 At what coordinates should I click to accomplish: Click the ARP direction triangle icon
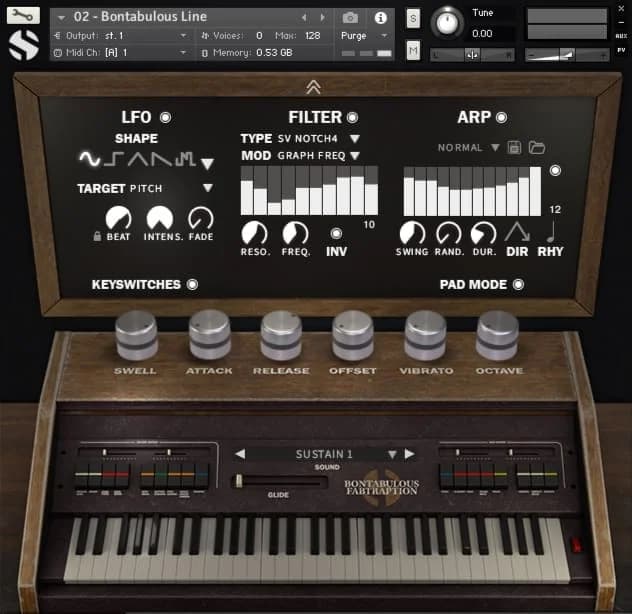(516, 233)
